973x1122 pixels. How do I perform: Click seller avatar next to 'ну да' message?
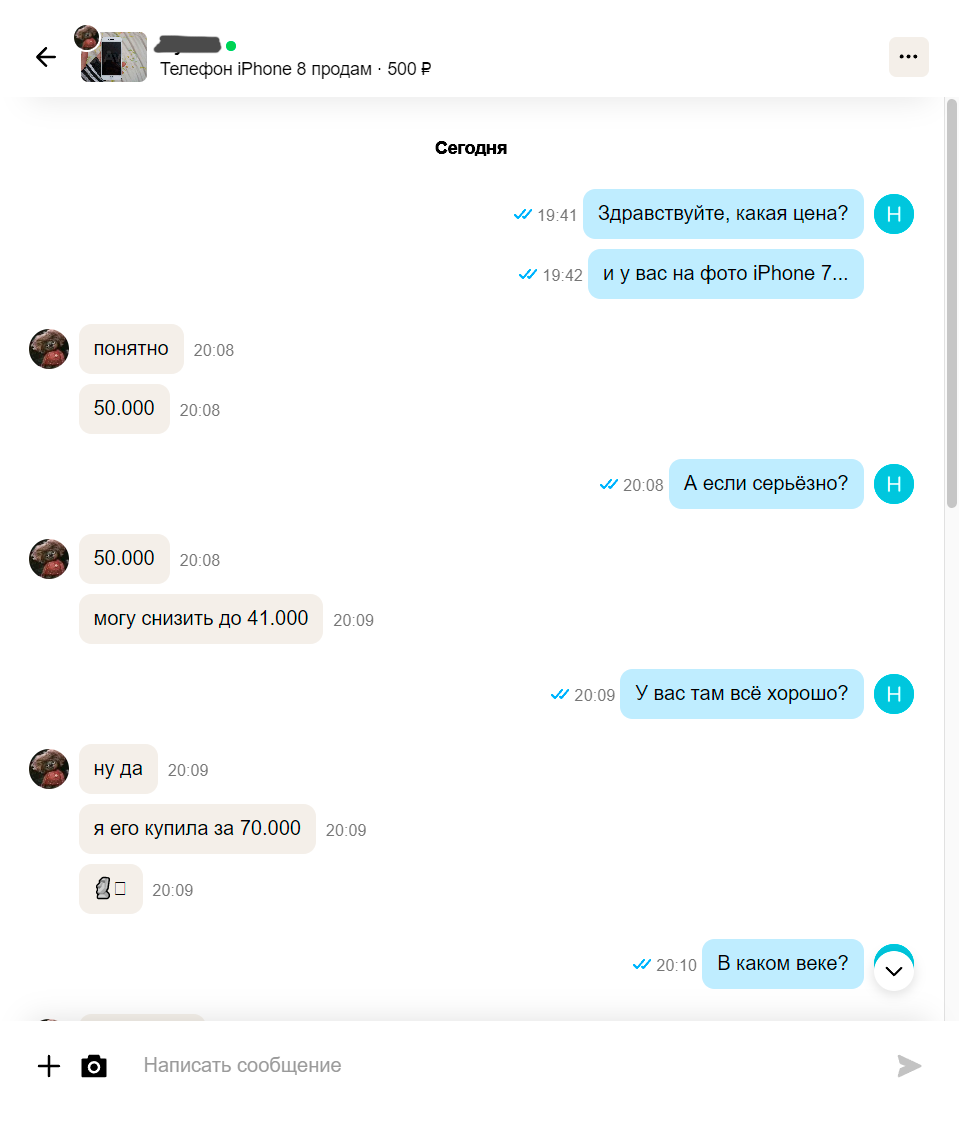tap(49, 769)
